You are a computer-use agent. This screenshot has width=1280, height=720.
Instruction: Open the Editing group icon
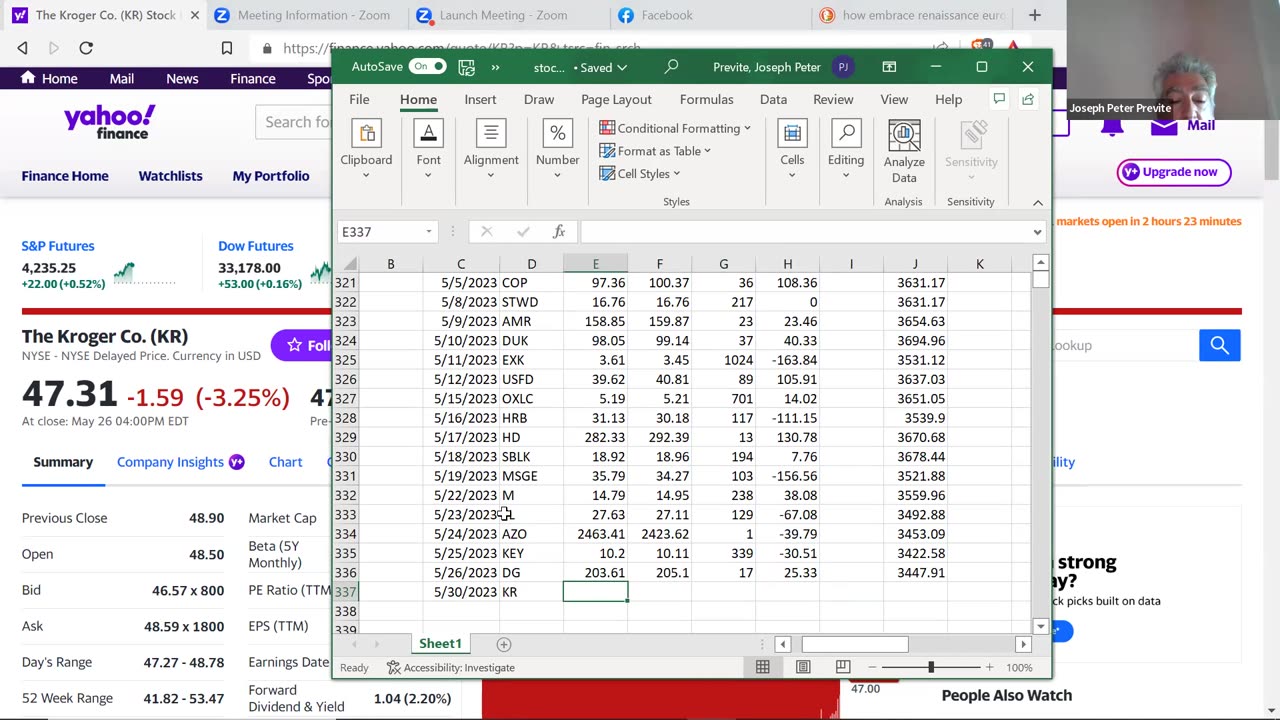coord(846,133)
